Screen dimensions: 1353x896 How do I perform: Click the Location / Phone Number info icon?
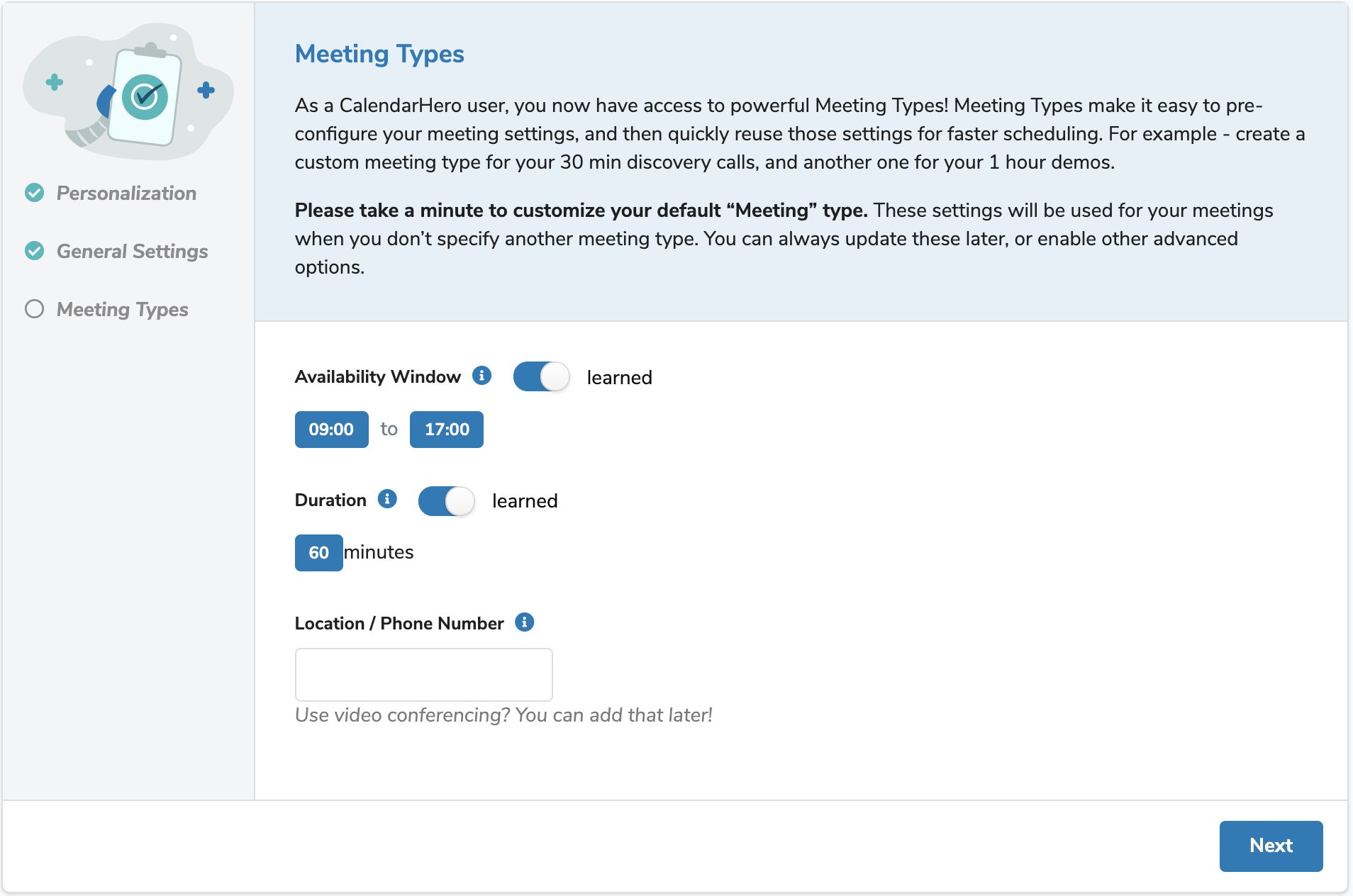525,622
